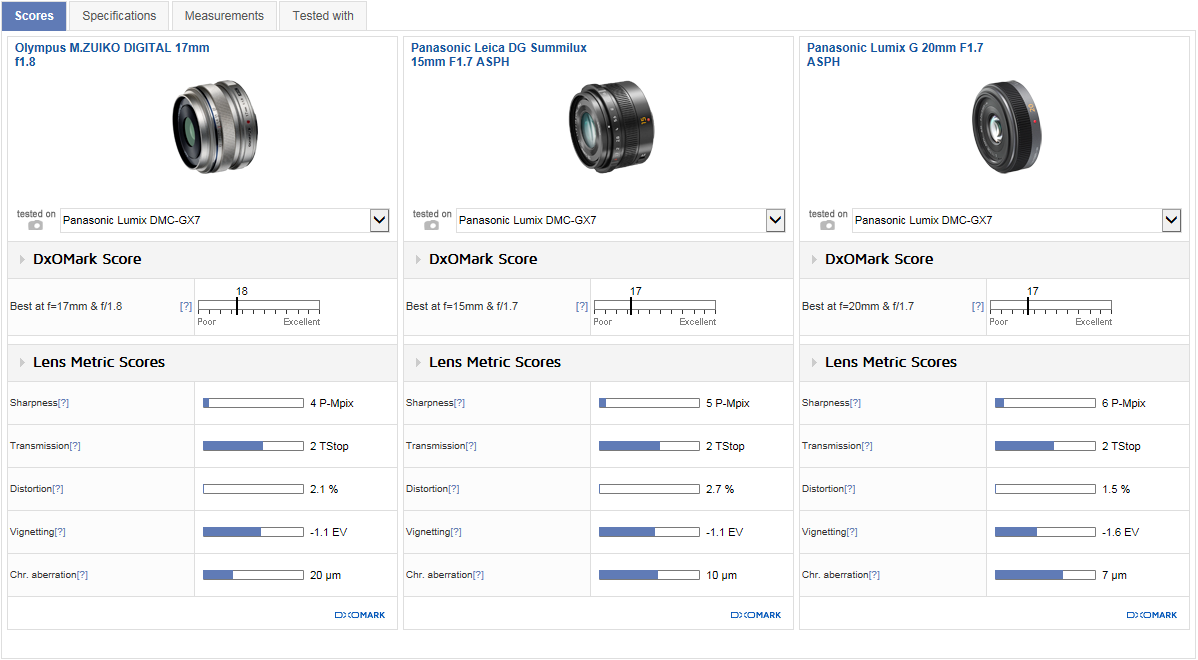Open the Panasonic Leica DG Summilux 15mm link
The image size is (1198, 660).
[x=499, y=54]
